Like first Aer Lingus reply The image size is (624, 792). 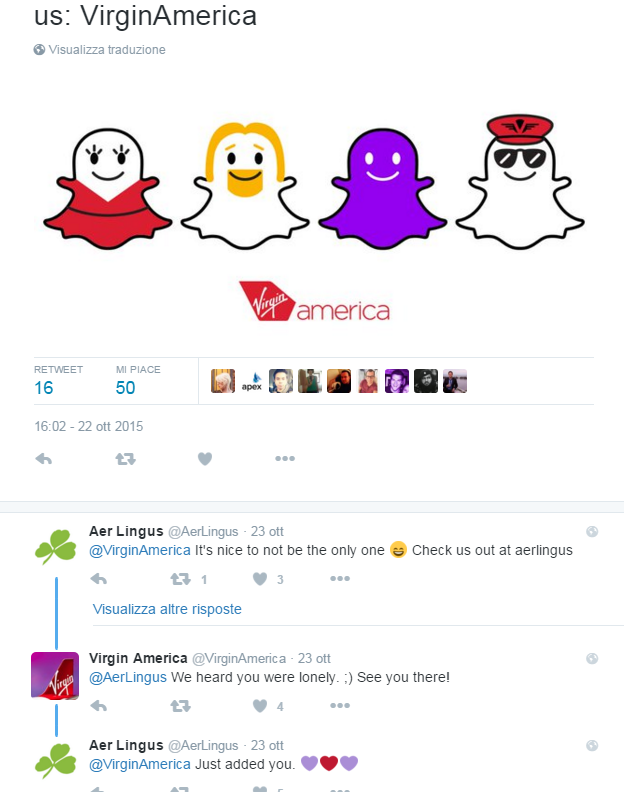[x=260, y=579]
